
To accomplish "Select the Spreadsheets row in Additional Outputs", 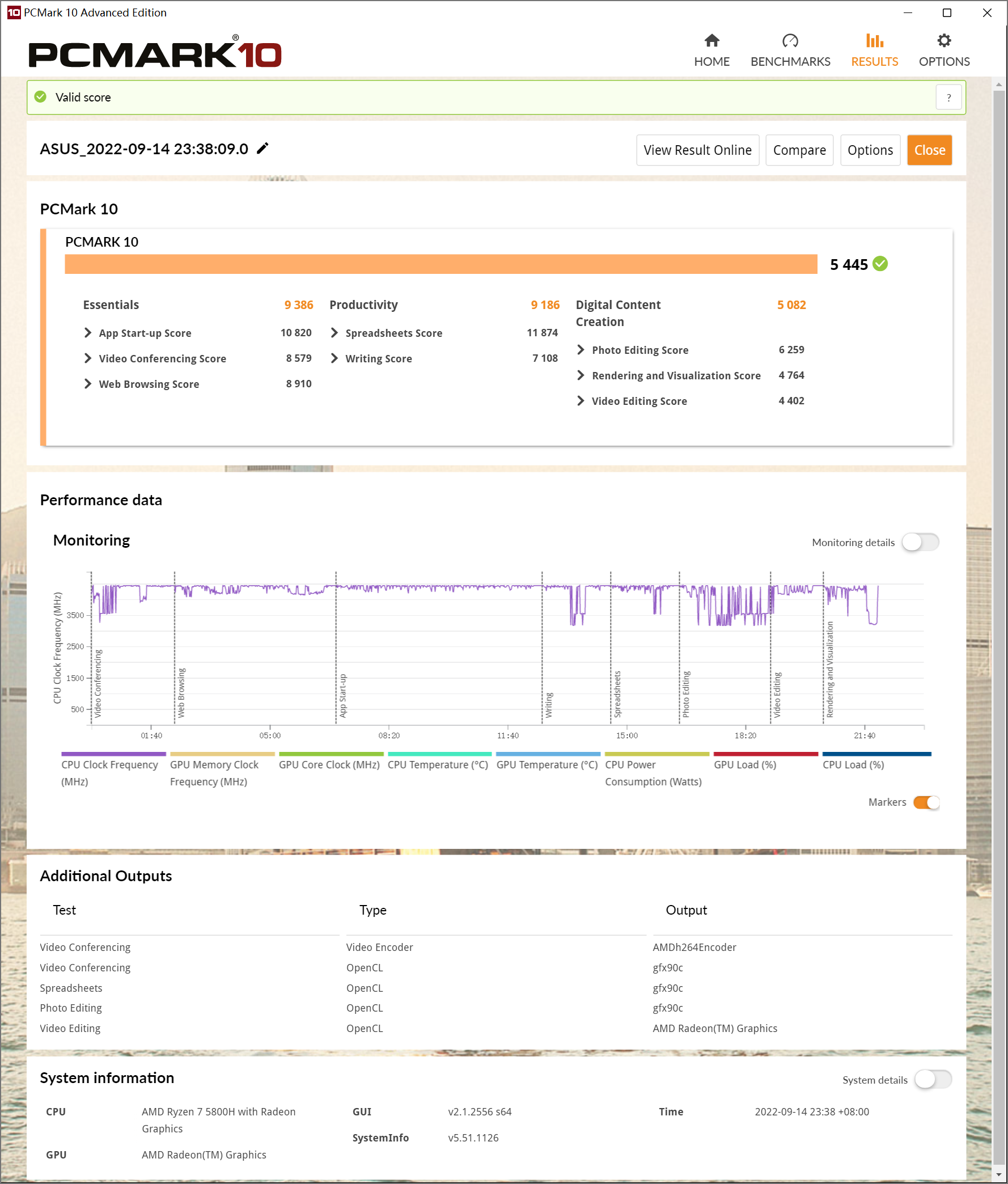I will click(x=496, y=987).
